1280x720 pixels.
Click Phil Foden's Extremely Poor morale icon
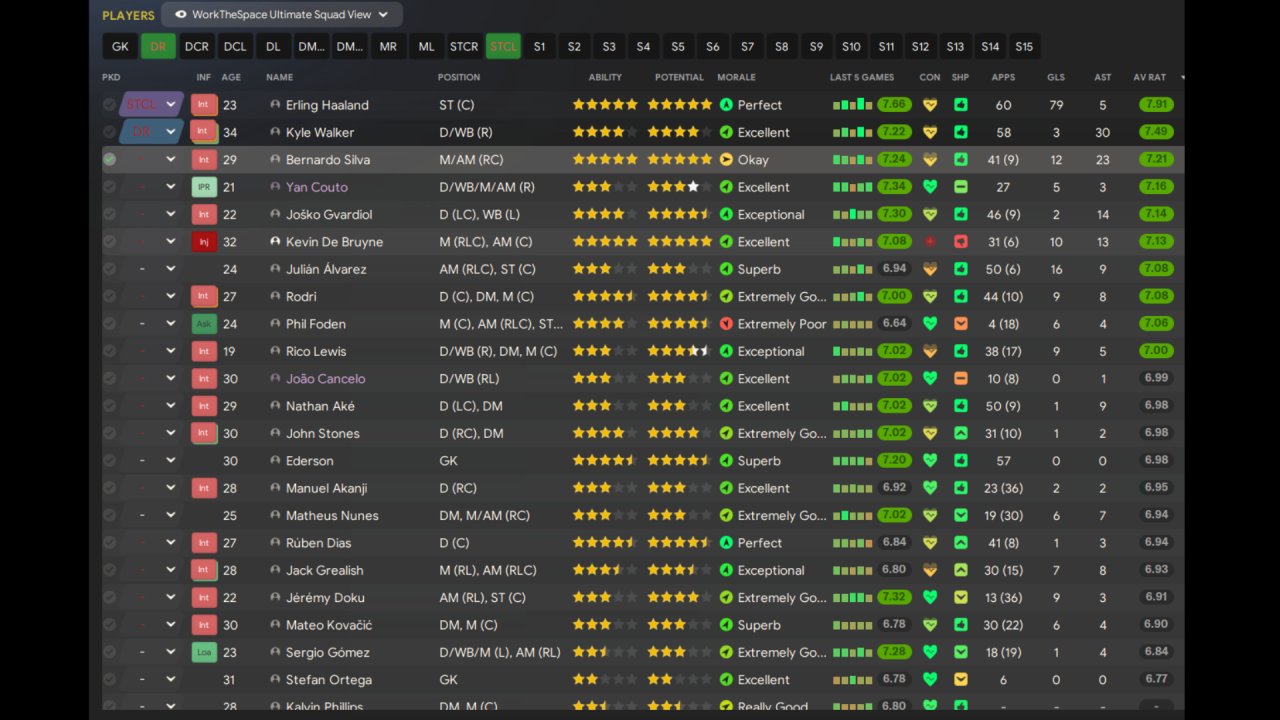click(x=727, y=324)
